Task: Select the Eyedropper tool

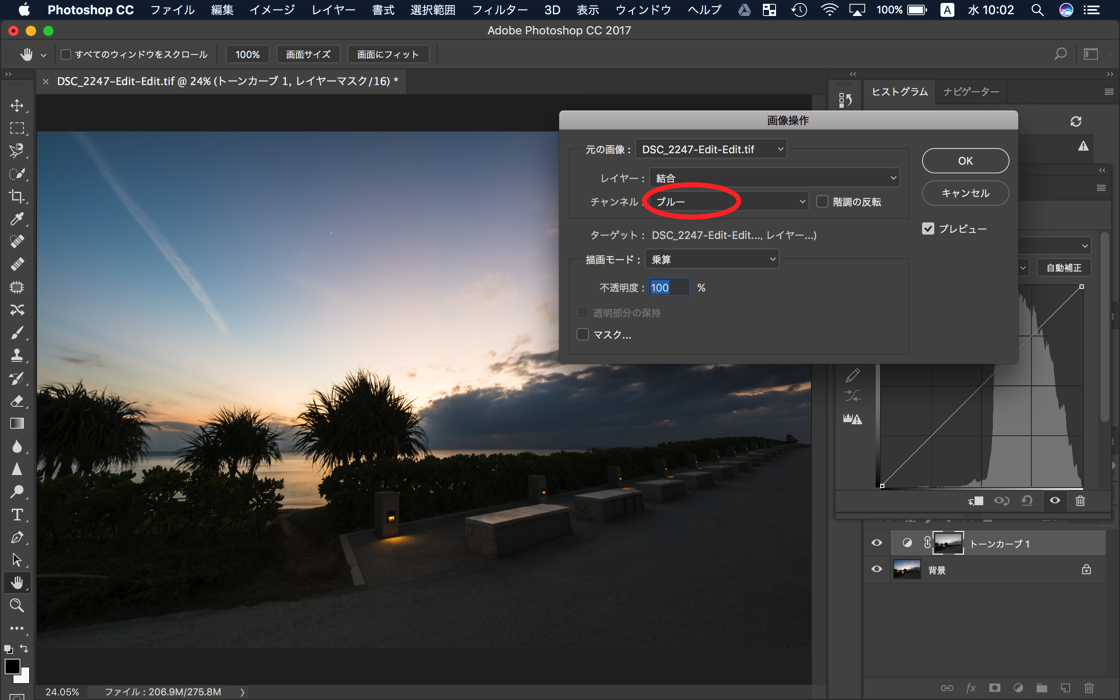Action: [17, 220]
